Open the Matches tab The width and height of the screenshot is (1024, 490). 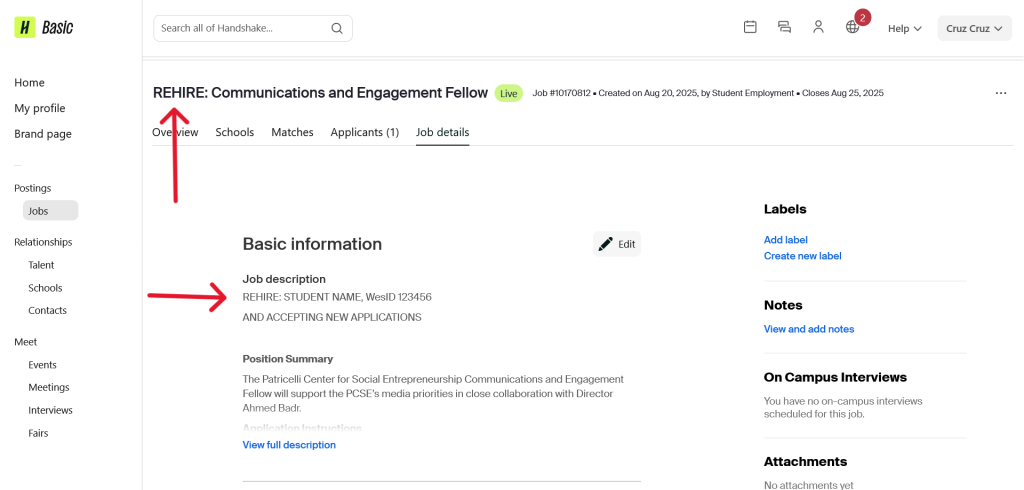(292, 132)
